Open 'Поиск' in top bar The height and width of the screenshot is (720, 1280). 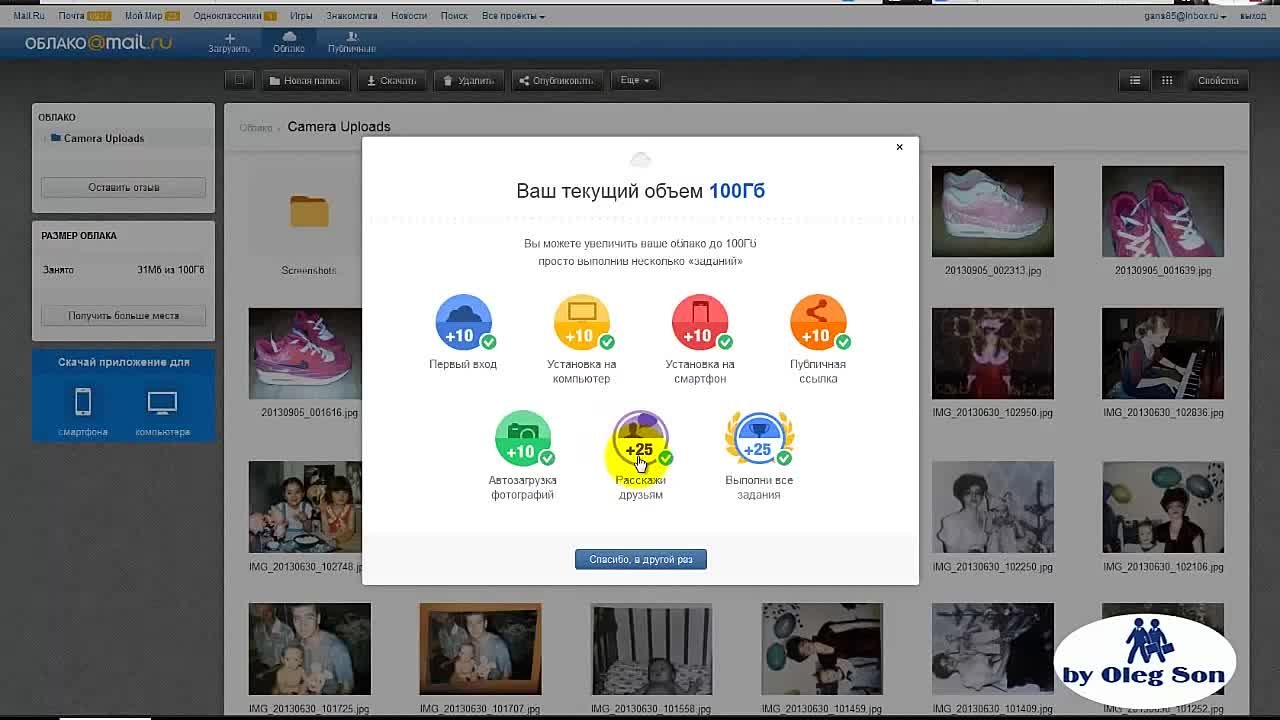click(x=454, y=16)
